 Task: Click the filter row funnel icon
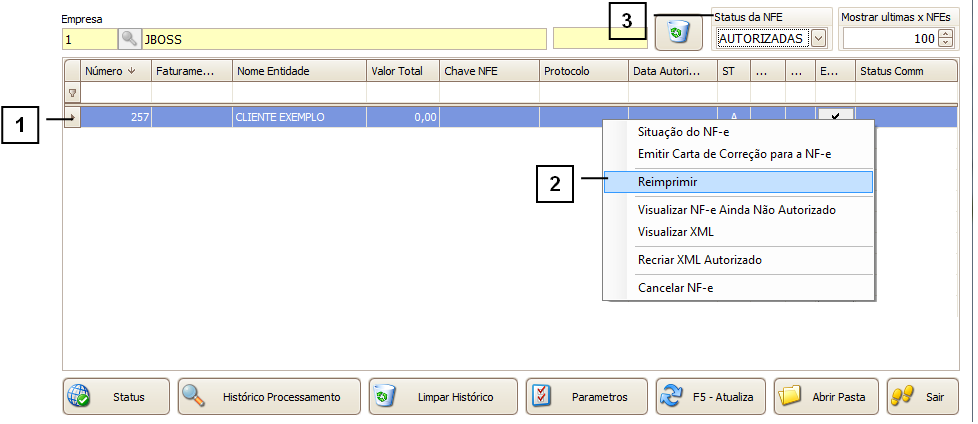pos(72,92)
